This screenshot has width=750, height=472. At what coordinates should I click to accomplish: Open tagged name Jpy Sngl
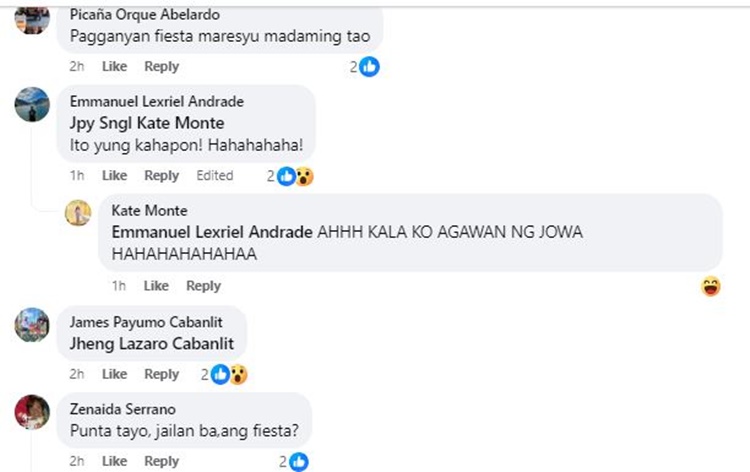(100, 123)
